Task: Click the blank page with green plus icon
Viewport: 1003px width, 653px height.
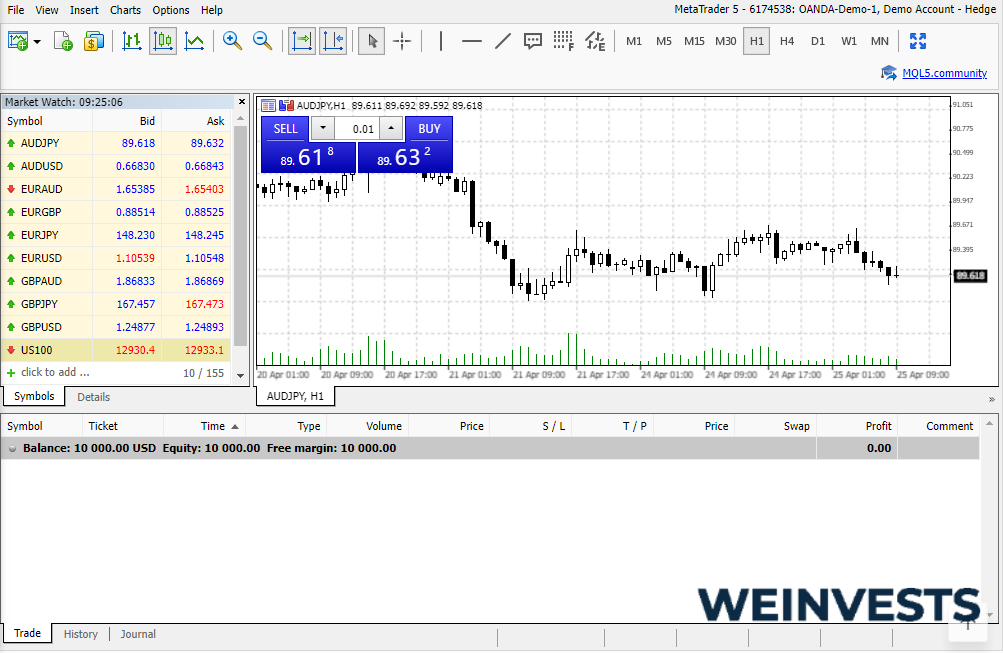Action: pyautogui.click(x=63, y=41)
